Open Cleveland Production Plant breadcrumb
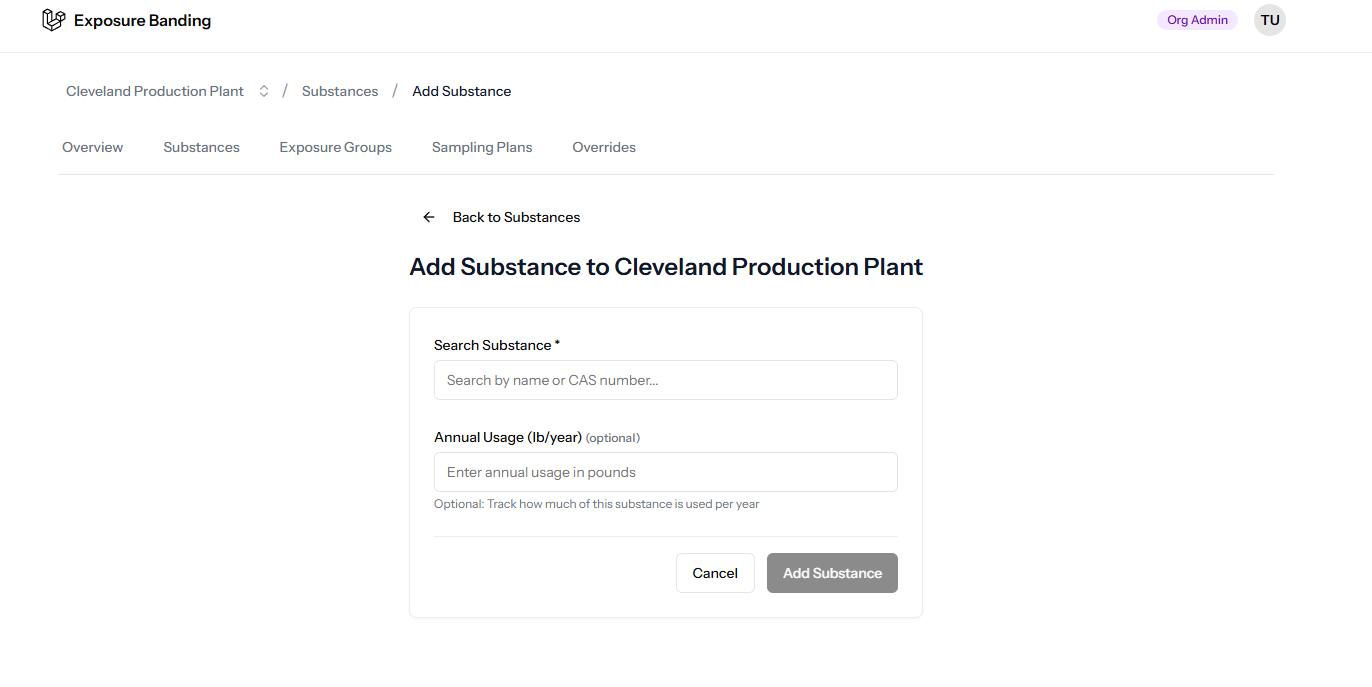The image size is (1372, 687). tap(155, 91)
